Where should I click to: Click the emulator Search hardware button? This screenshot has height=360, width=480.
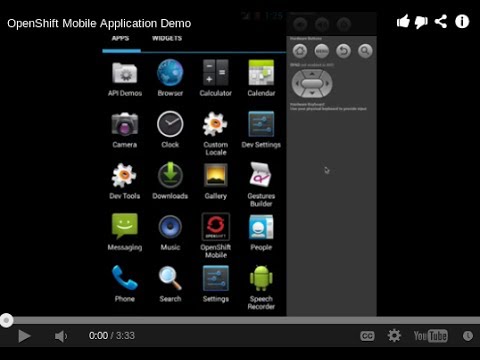(365, 51)
